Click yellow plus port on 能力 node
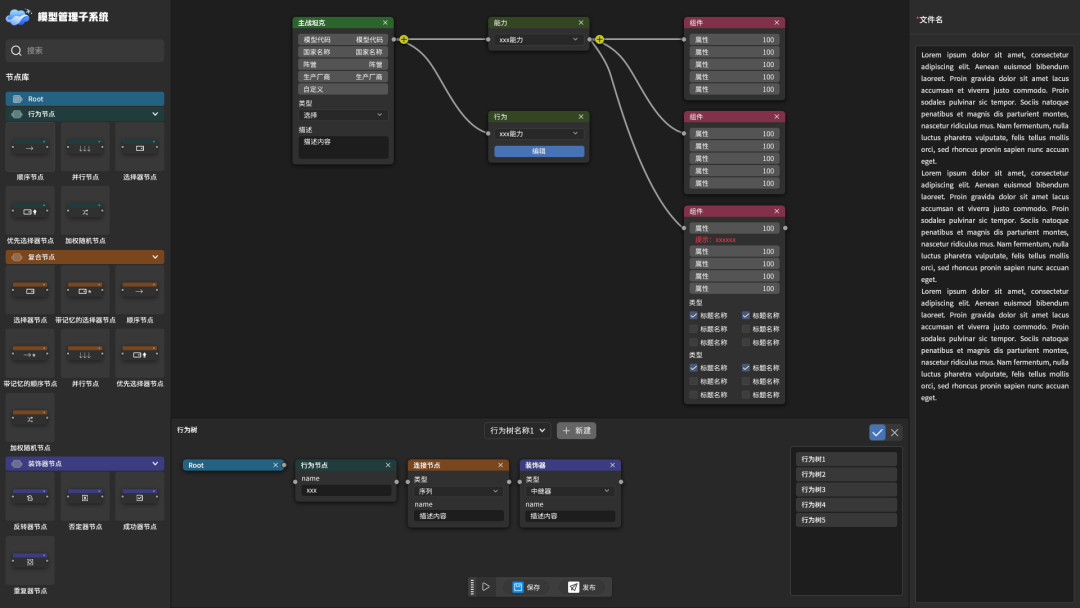The image size is (1080, 608). [599, 39]
